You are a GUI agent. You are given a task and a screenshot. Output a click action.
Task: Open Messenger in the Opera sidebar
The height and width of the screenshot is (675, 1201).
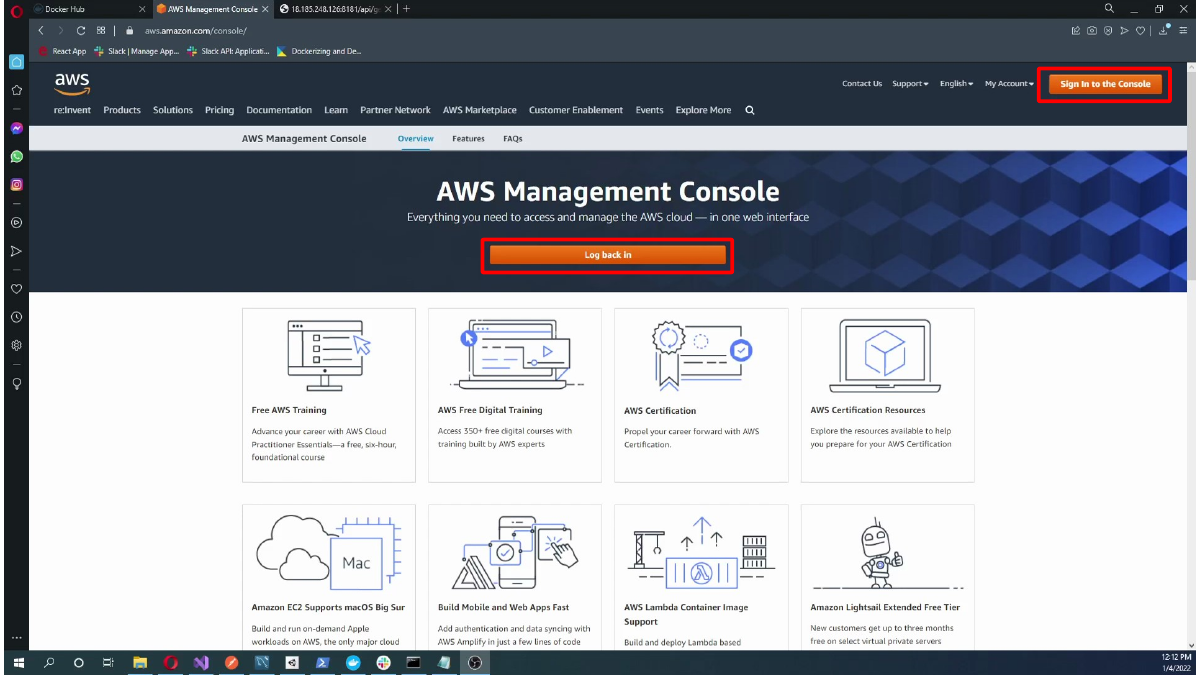(16, 129)
